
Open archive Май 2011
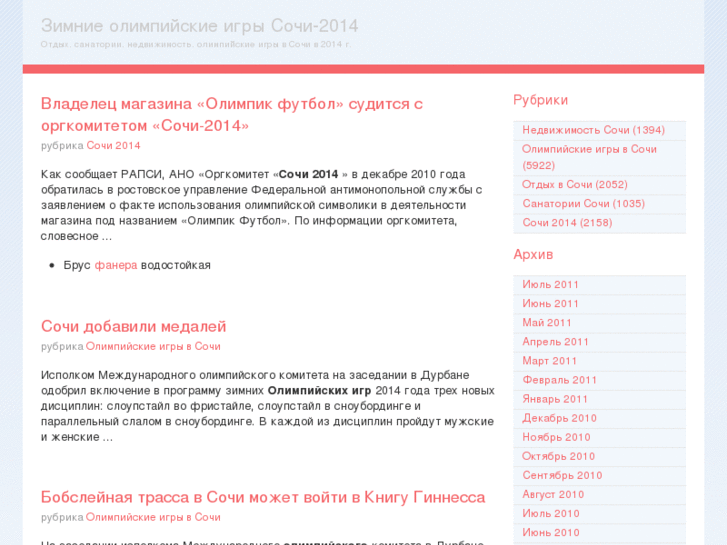pyautogui.click(x=547, y=322)
